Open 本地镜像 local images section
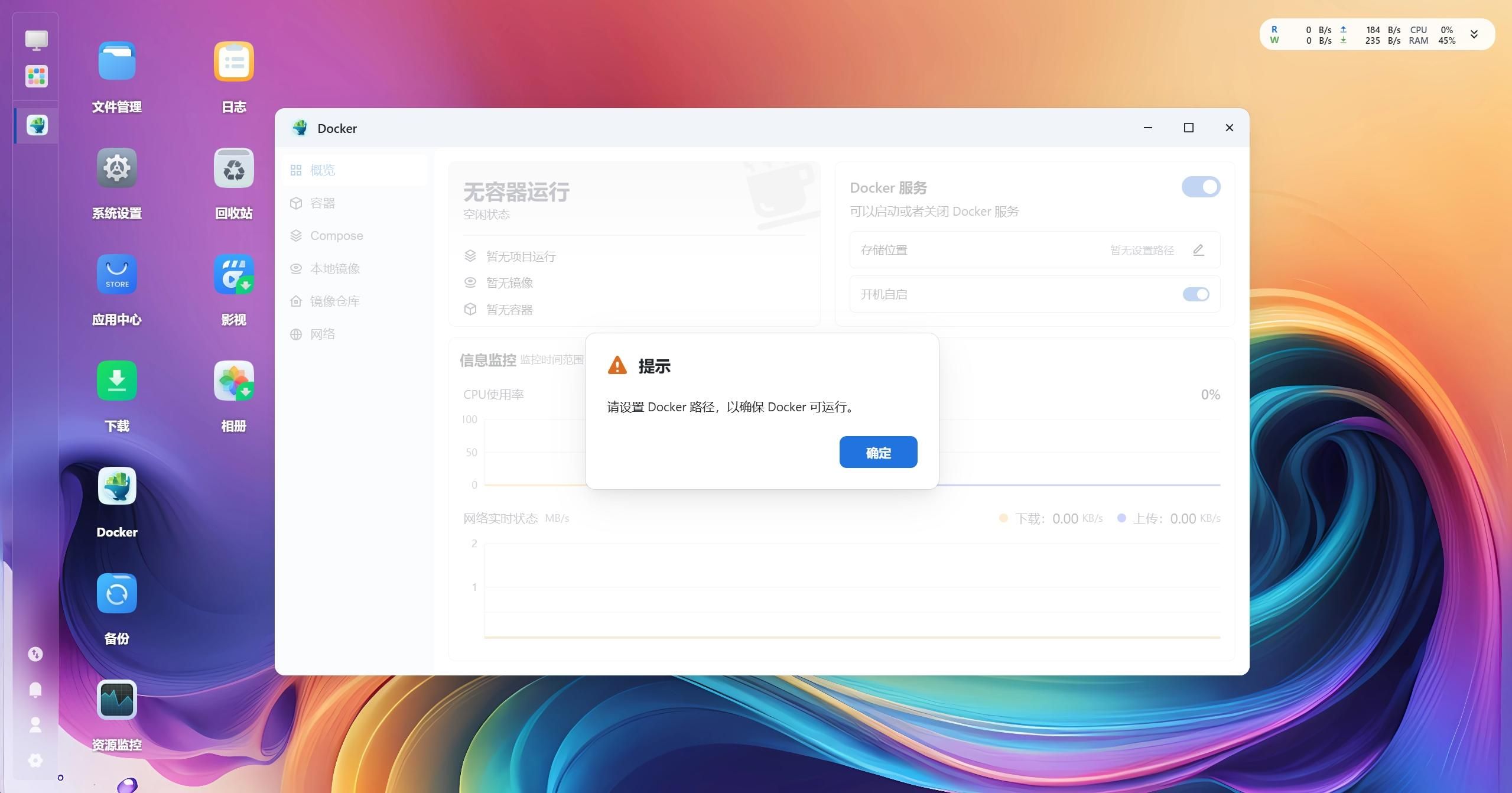The image size is (1512, 793). pos(355,269)
